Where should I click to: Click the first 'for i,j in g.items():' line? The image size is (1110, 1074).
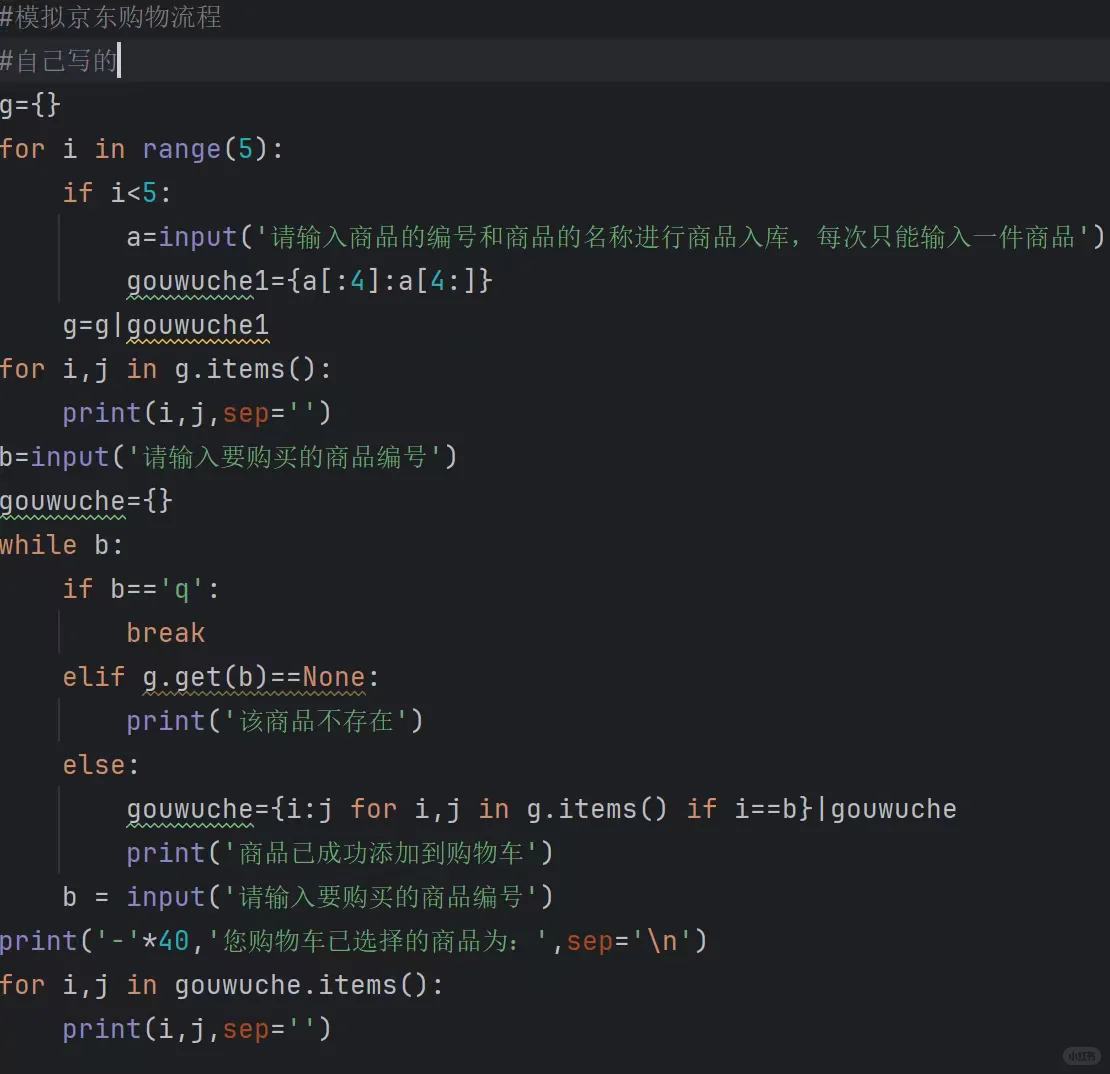pyautogui.click(x=166, y=369)
